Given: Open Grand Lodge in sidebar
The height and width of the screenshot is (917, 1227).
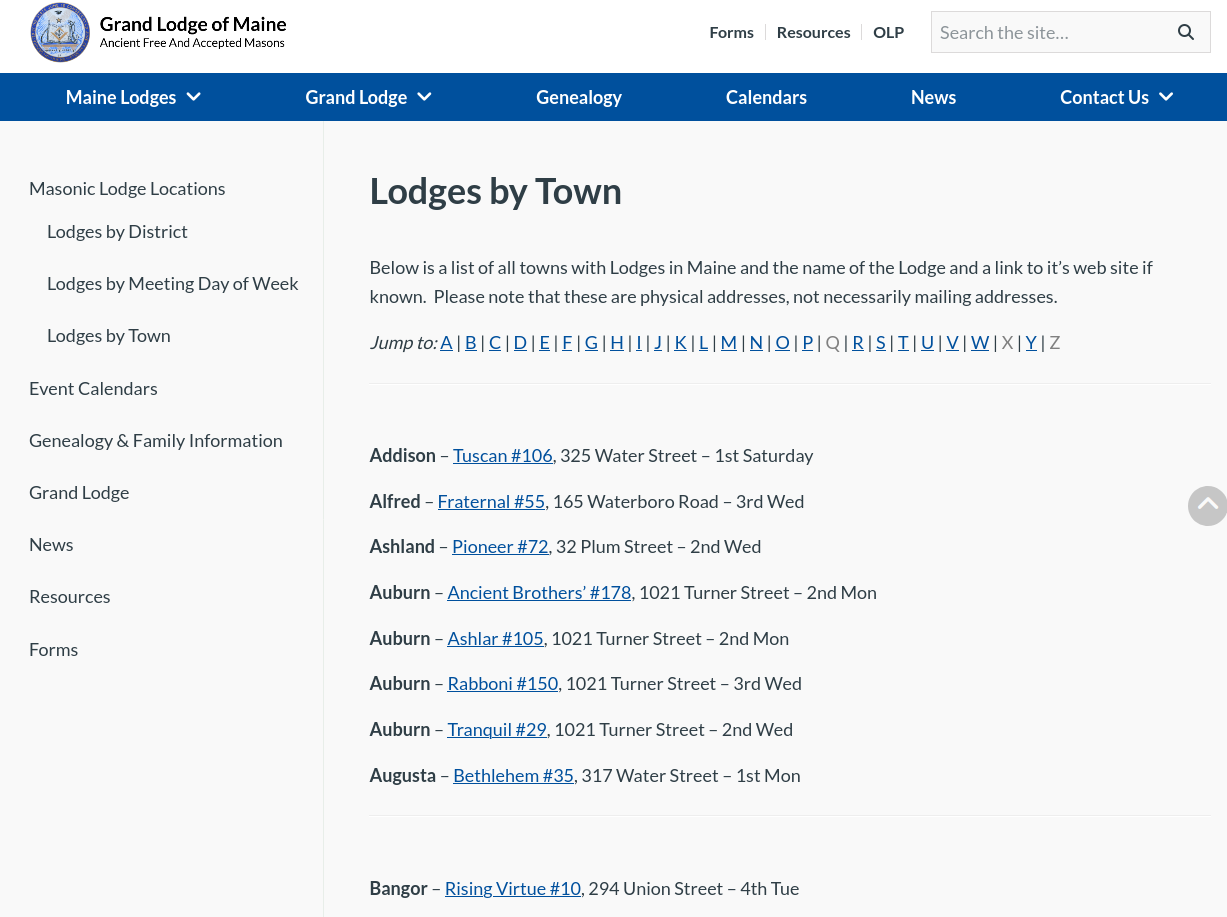Looking at the screenshot, I should pos(79,492).
